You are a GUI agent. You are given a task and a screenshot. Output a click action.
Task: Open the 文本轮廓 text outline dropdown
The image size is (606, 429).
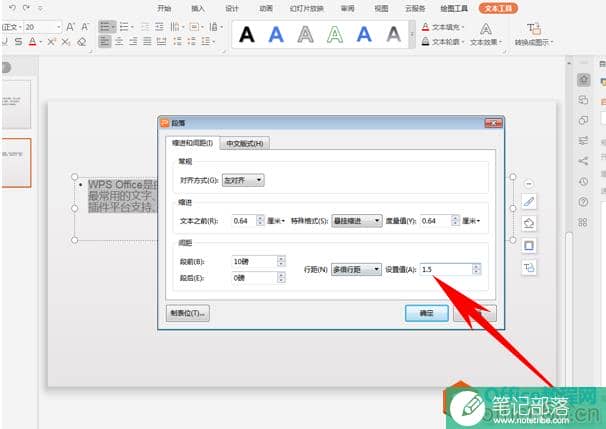443,41
